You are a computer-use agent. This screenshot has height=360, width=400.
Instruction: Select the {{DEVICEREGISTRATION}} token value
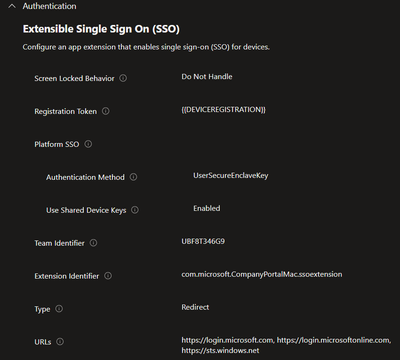pos(223,110)
